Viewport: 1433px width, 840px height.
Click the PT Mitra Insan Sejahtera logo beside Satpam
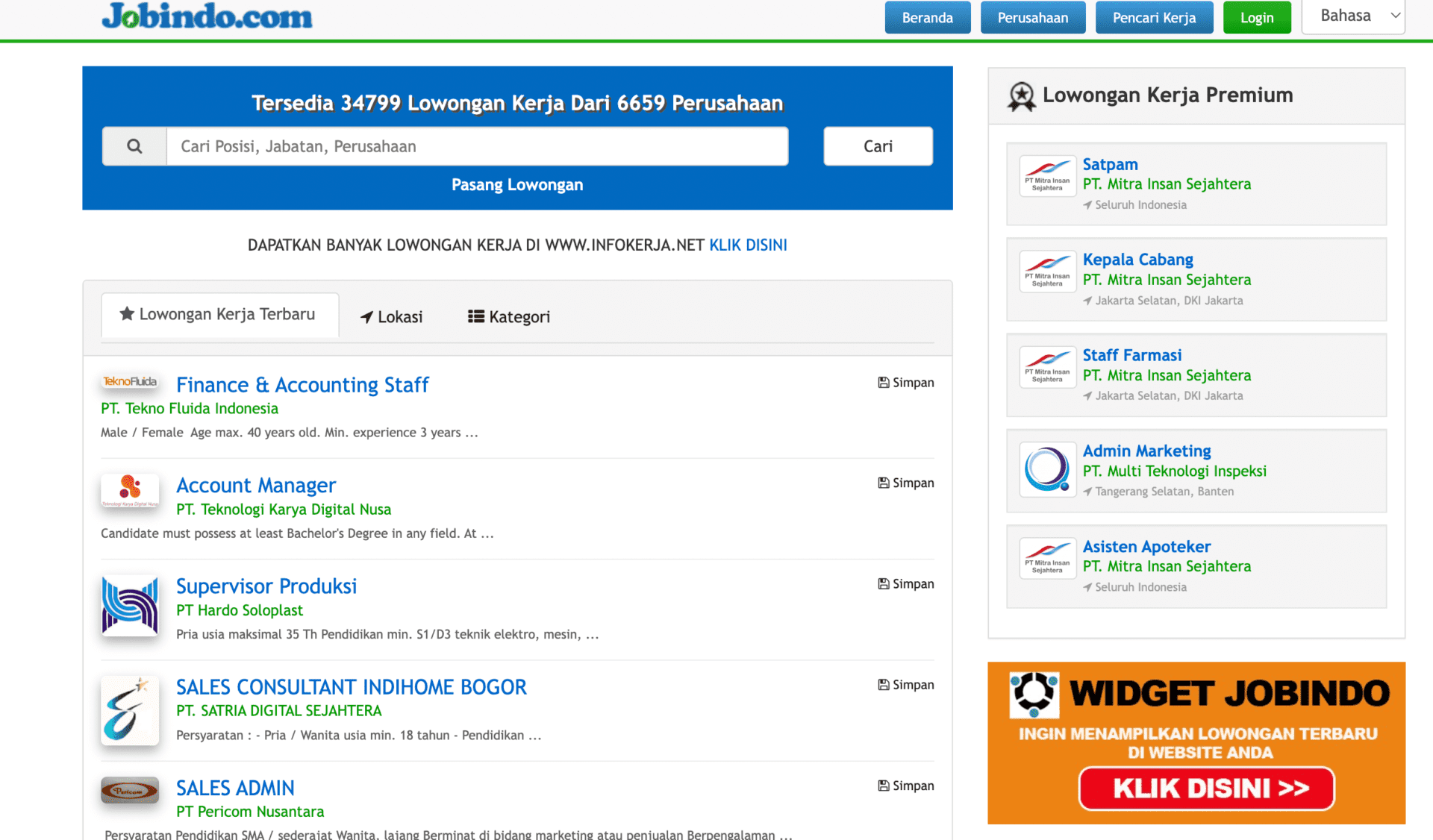coord(1047,175)
